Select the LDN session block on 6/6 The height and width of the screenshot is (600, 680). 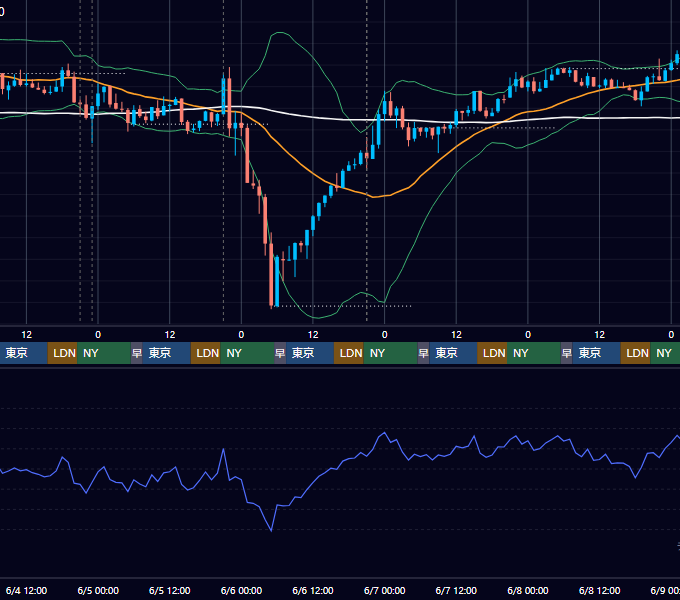click(349, 353)
